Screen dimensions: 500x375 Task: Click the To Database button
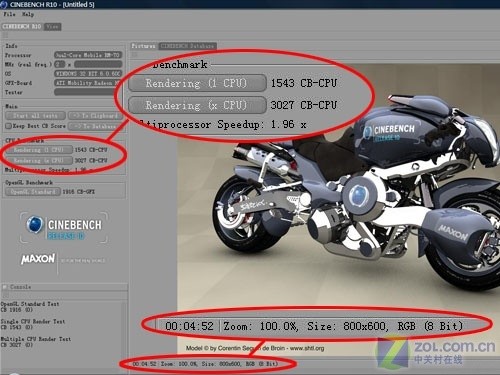[96, 126]
